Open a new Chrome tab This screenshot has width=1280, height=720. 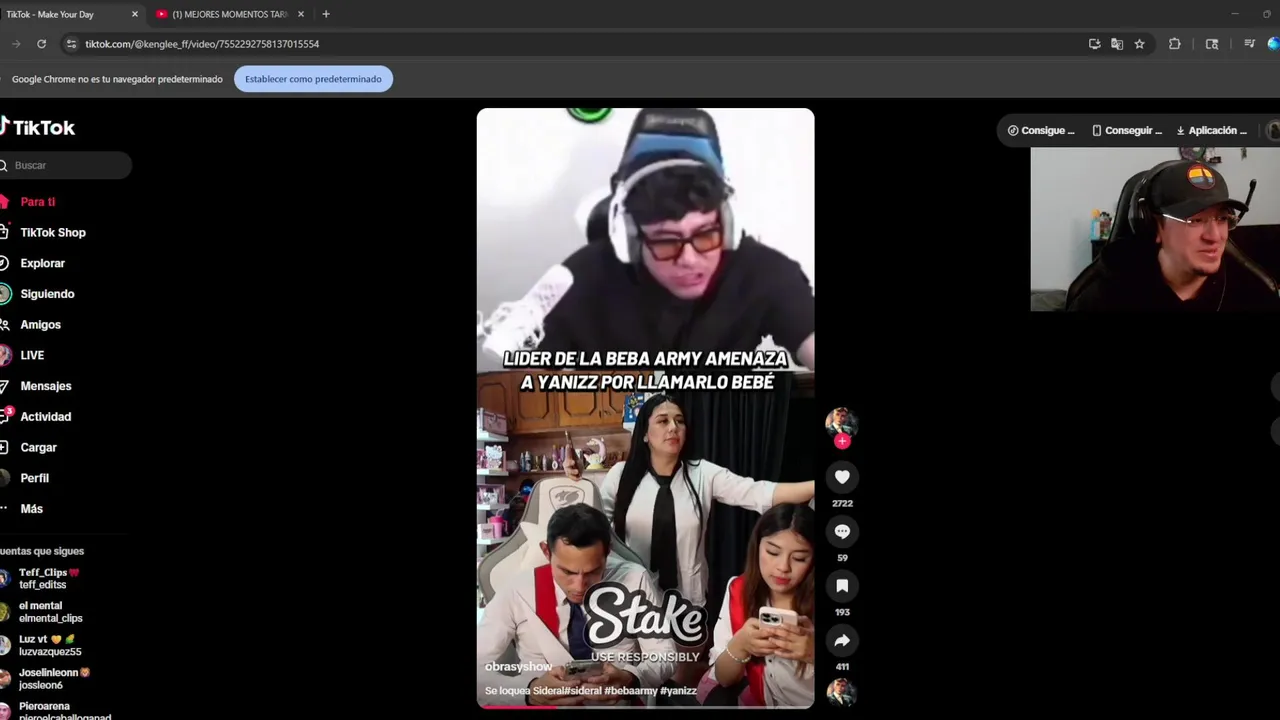click(326, 14)
